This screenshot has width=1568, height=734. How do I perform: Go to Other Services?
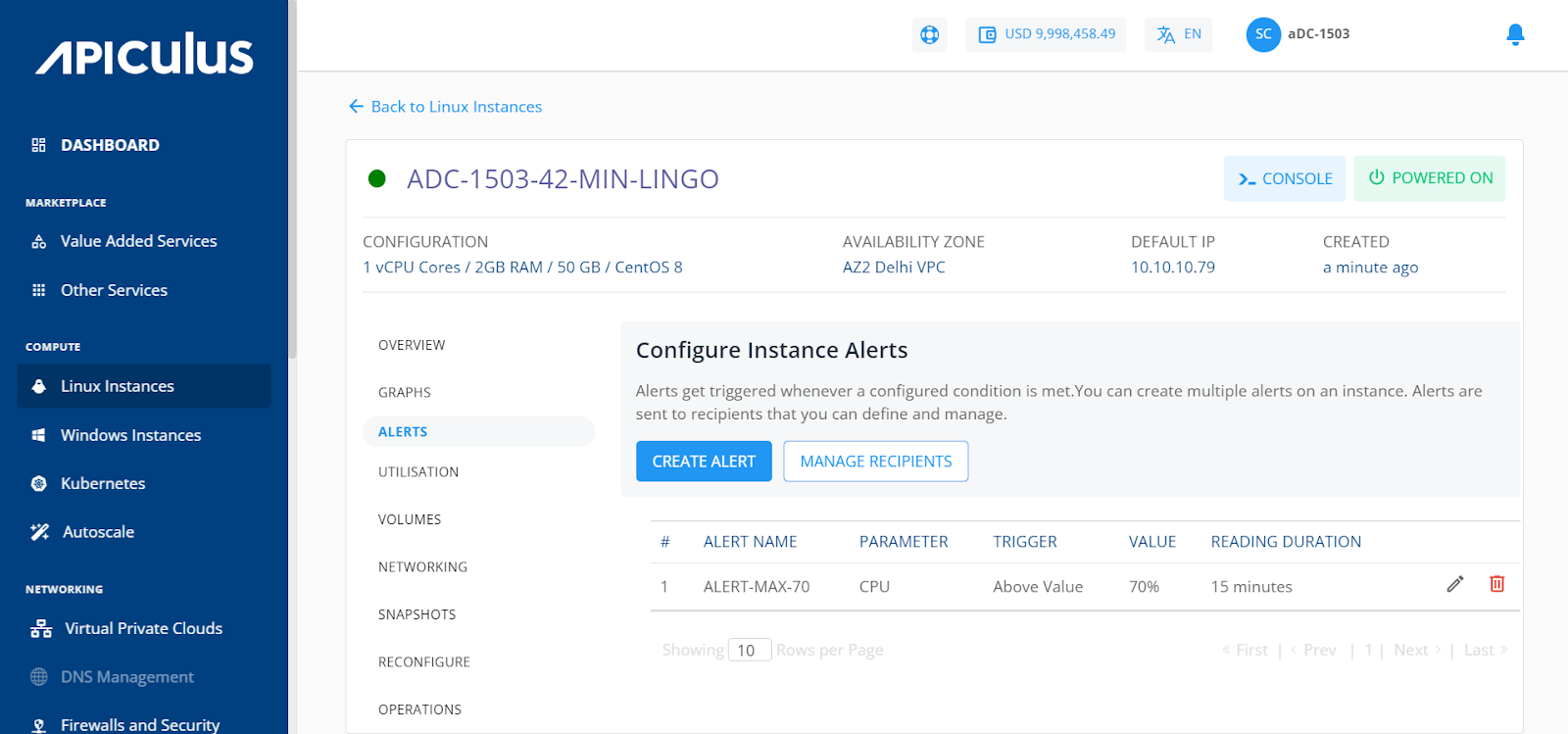click(x=114, y=290)
